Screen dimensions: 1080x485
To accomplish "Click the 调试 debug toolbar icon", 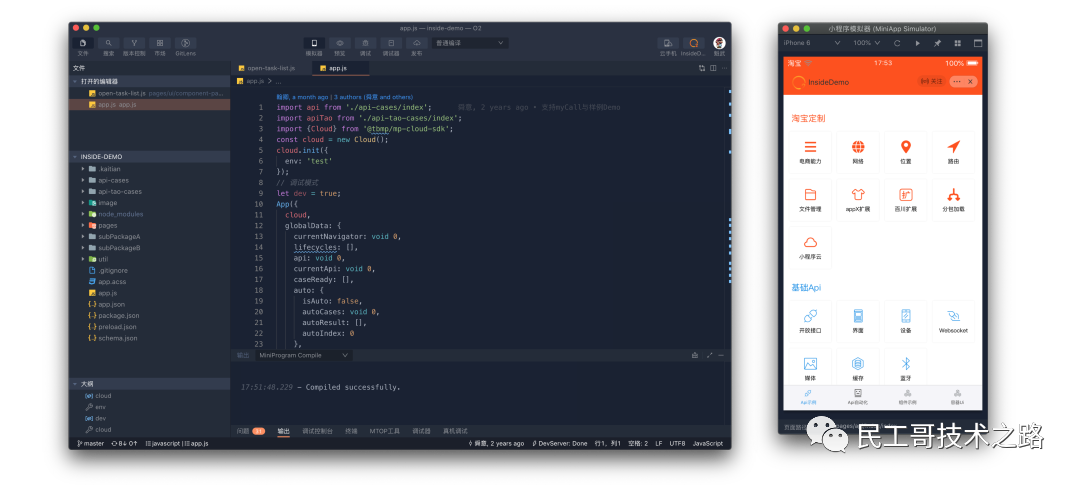I will pyautogui.click(x=365, y=43).
